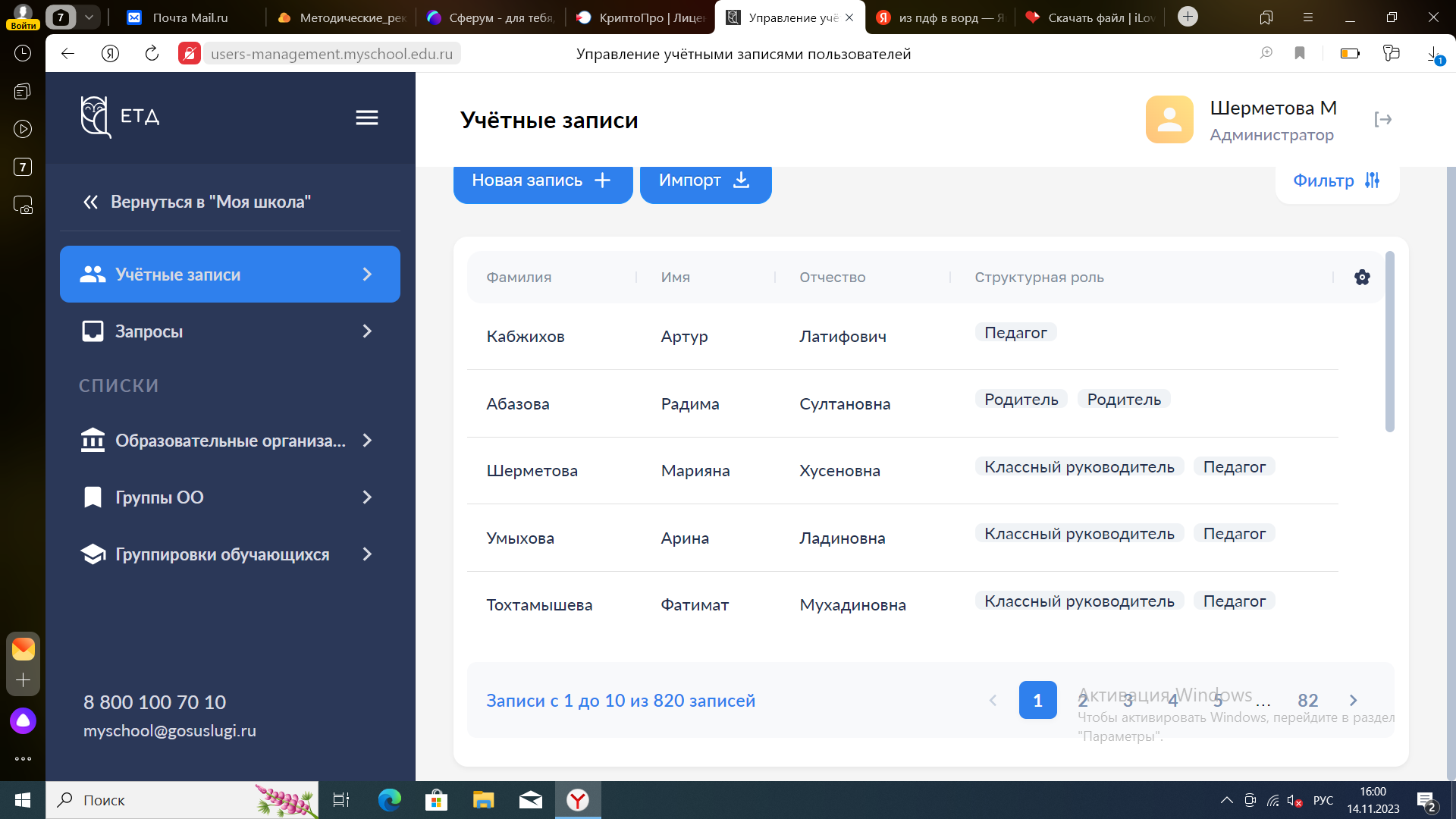This screenshot has width=1456, height=819.
Task: Reload the page with refresh icon
Action: [152, 54]
